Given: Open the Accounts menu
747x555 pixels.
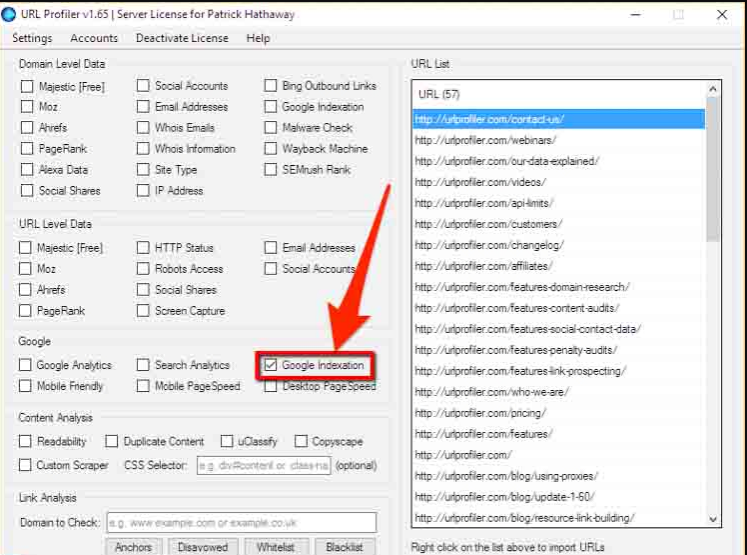Looking at the screenshot, I should 94,38.
